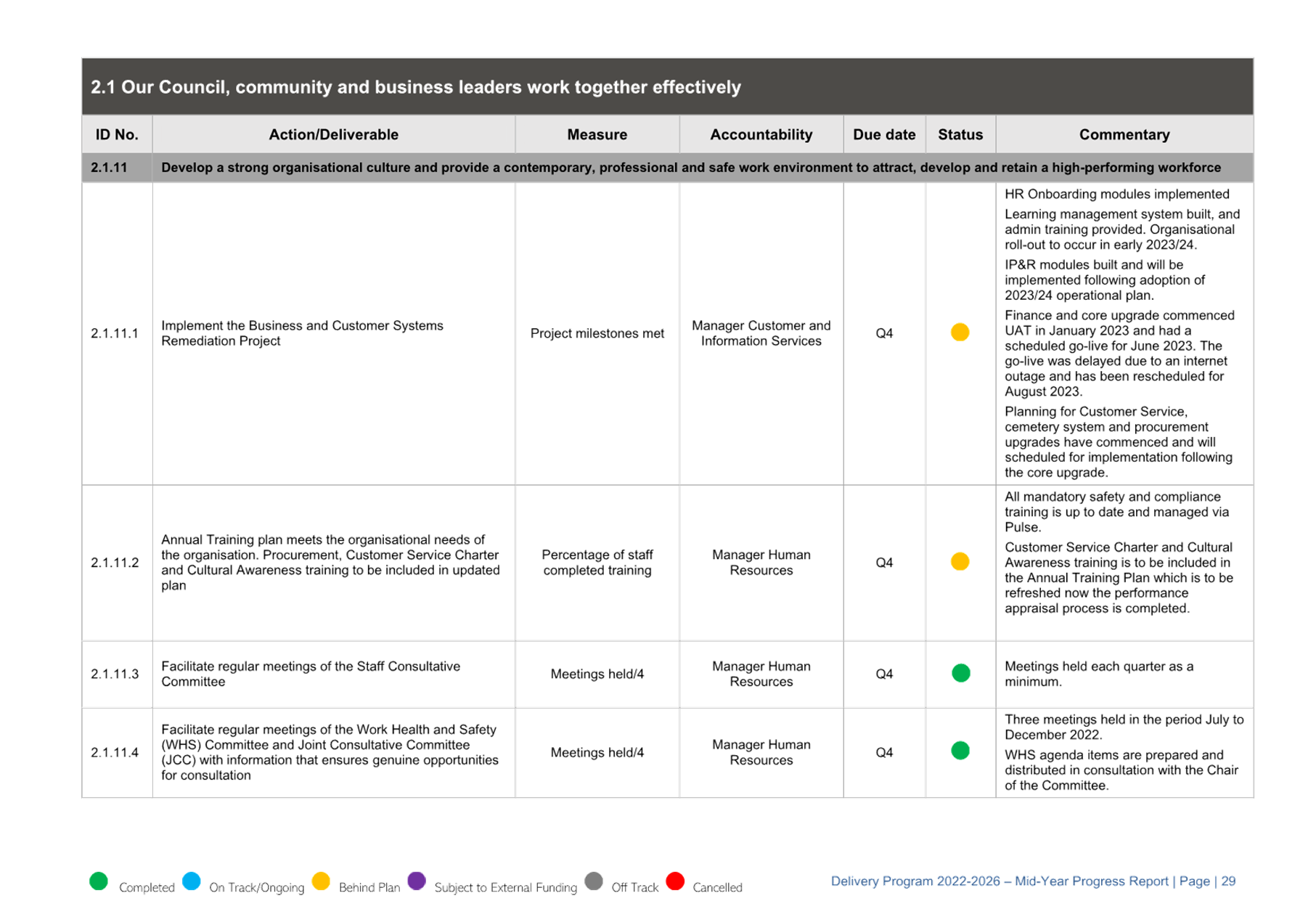The height and width of the screenshot is (909, 1316).
Task: Pick the purple Subject to External Funding circle
Action: (x=417, y=881)
